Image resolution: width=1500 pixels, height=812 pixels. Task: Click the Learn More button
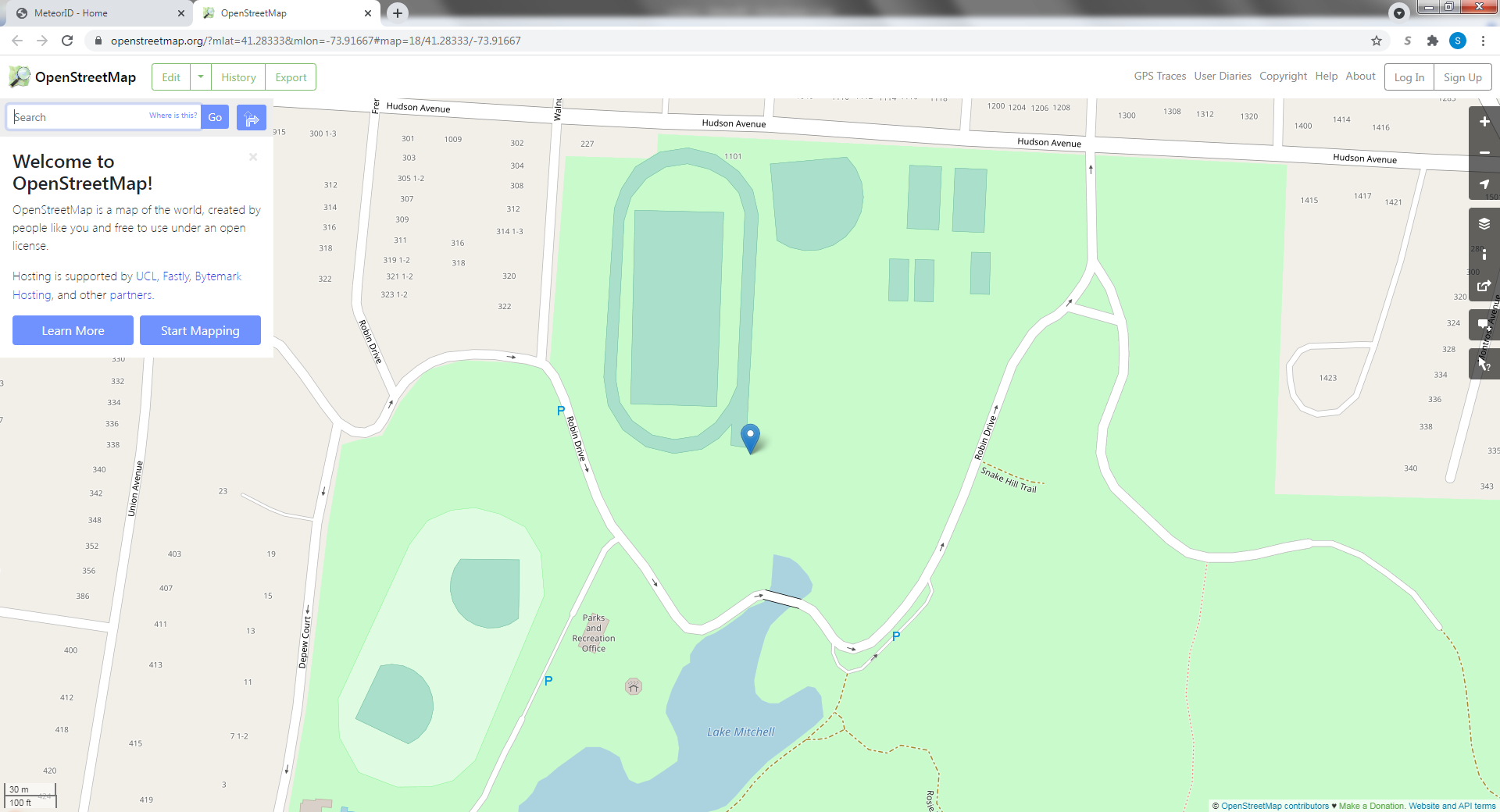coord(73,330)
